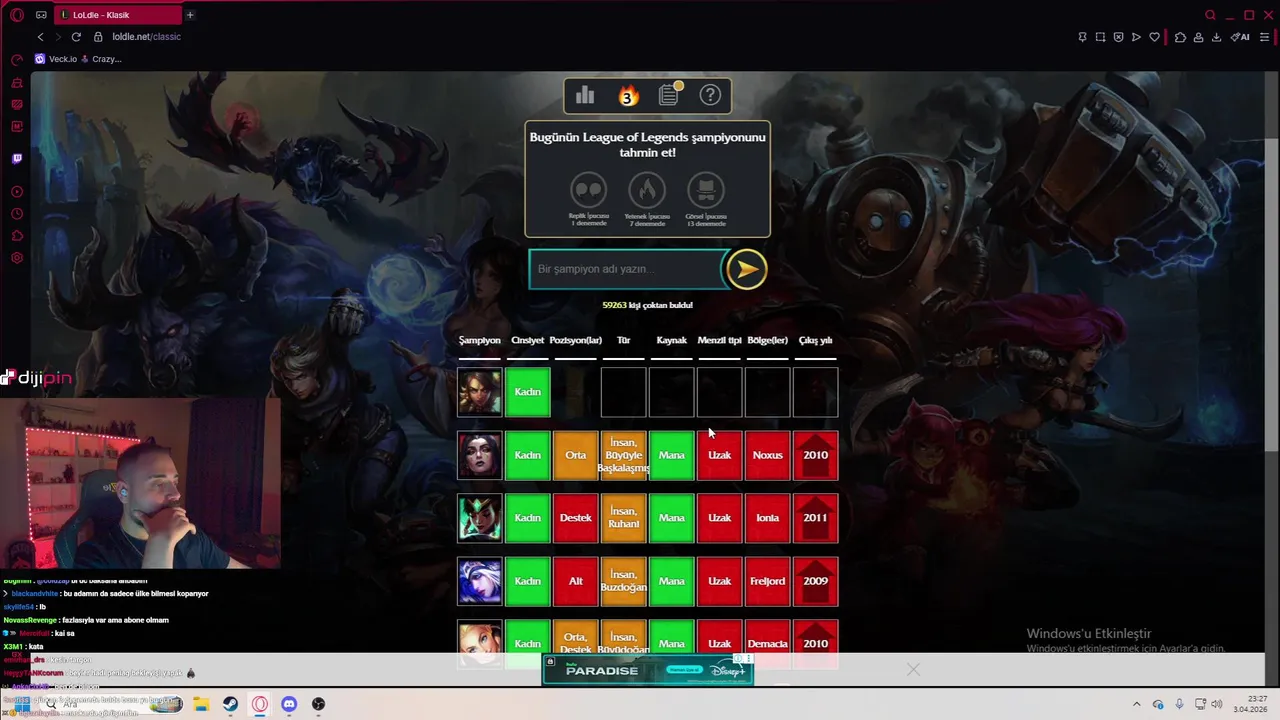1280x720 pixels.
Task: Click the snapshot capture icon in toolbar
Action: point(1100,37)
